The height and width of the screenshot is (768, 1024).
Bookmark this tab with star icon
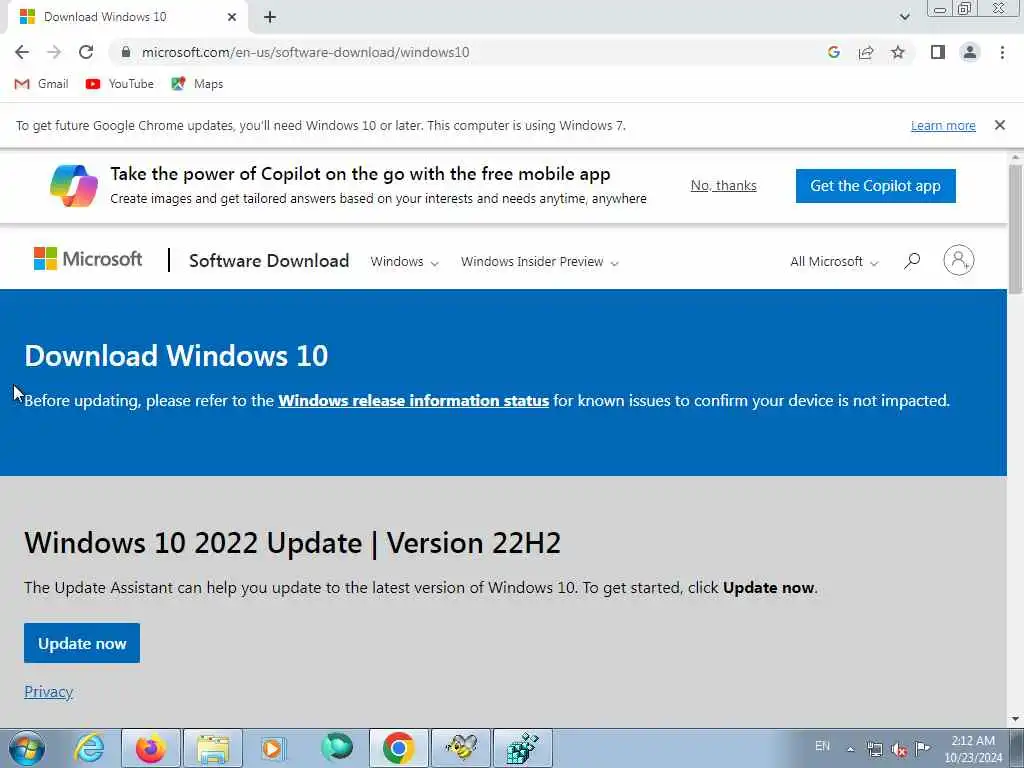(898, 52)
